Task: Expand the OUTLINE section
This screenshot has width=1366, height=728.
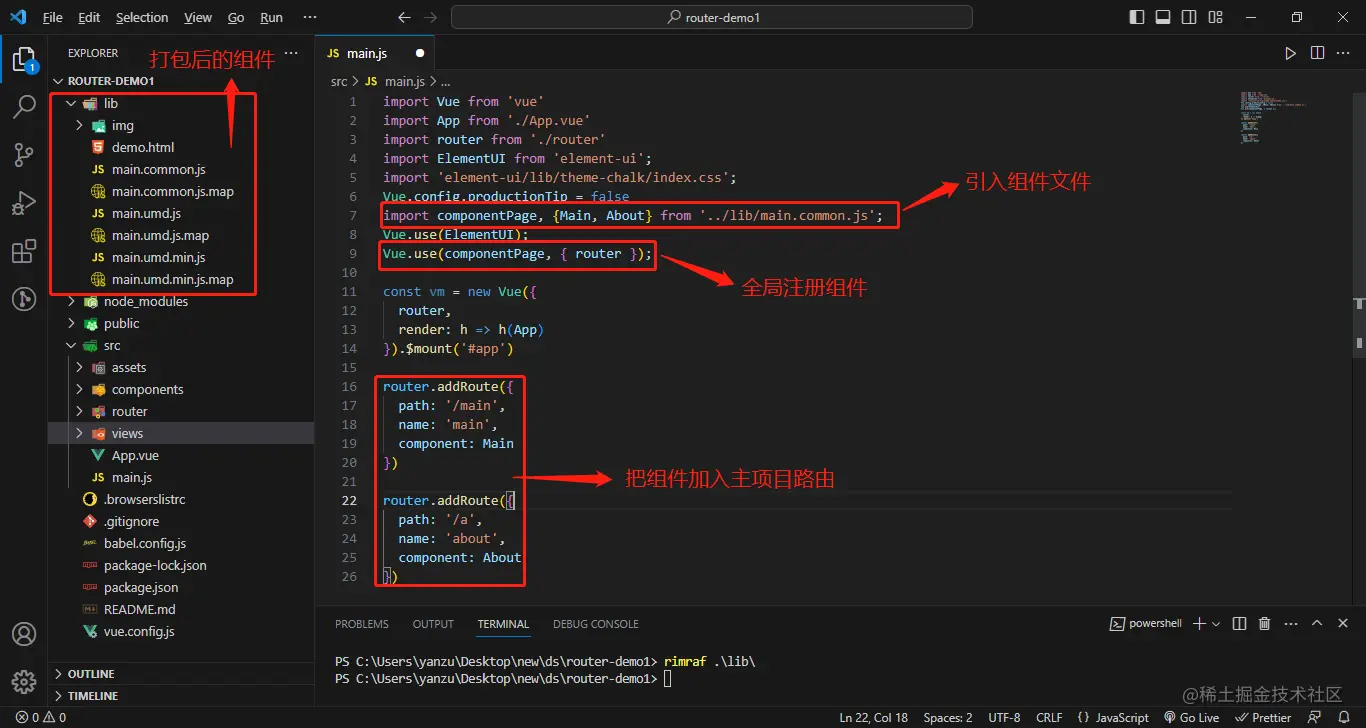Action: tap(181, 674)
